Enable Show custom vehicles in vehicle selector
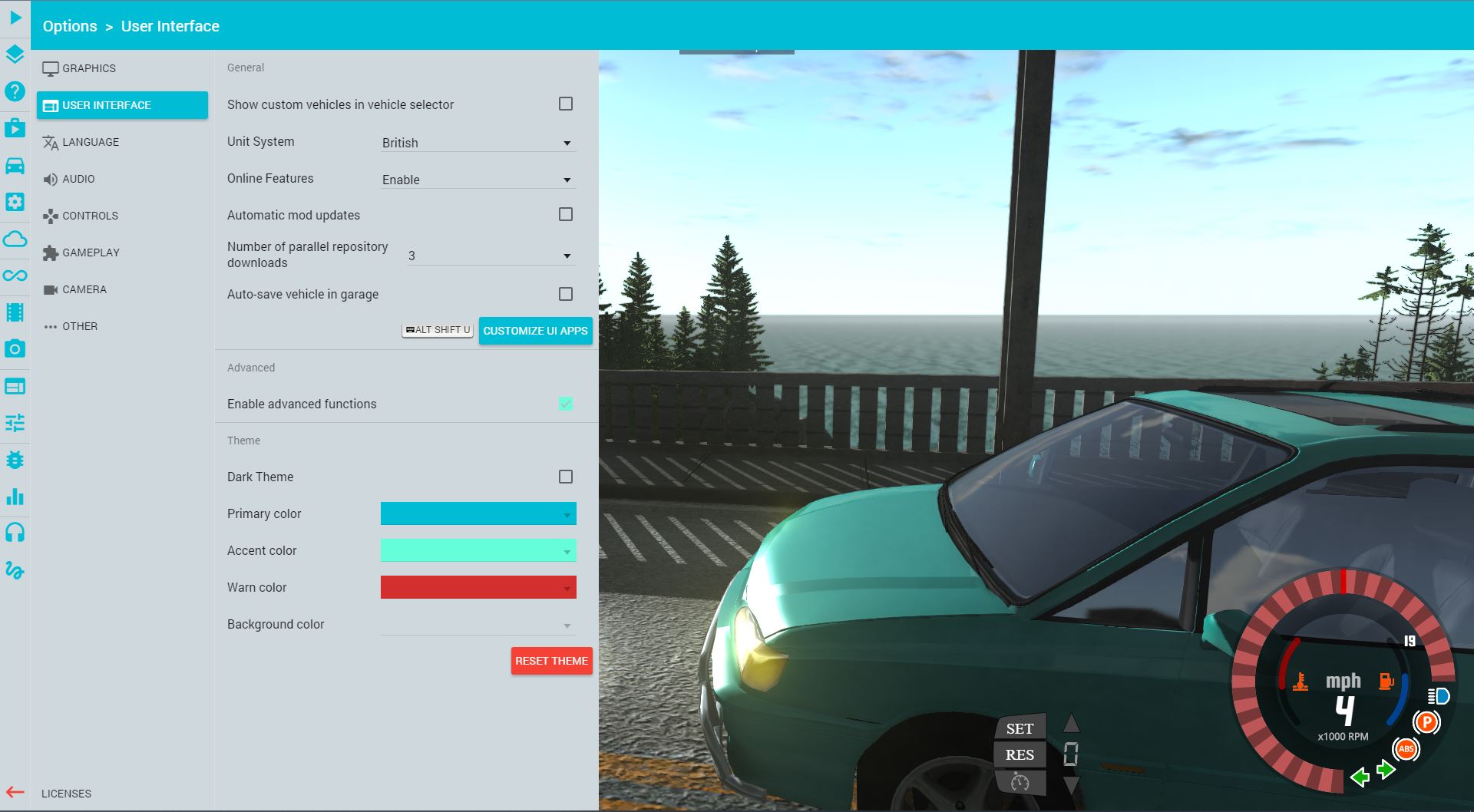 [566, 104]
